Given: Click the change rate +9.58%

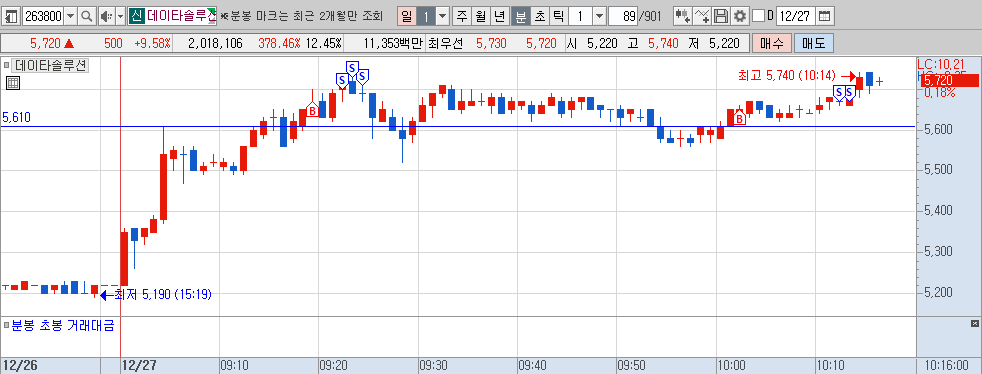Looking at the screenshot, I should coord(152,44).
